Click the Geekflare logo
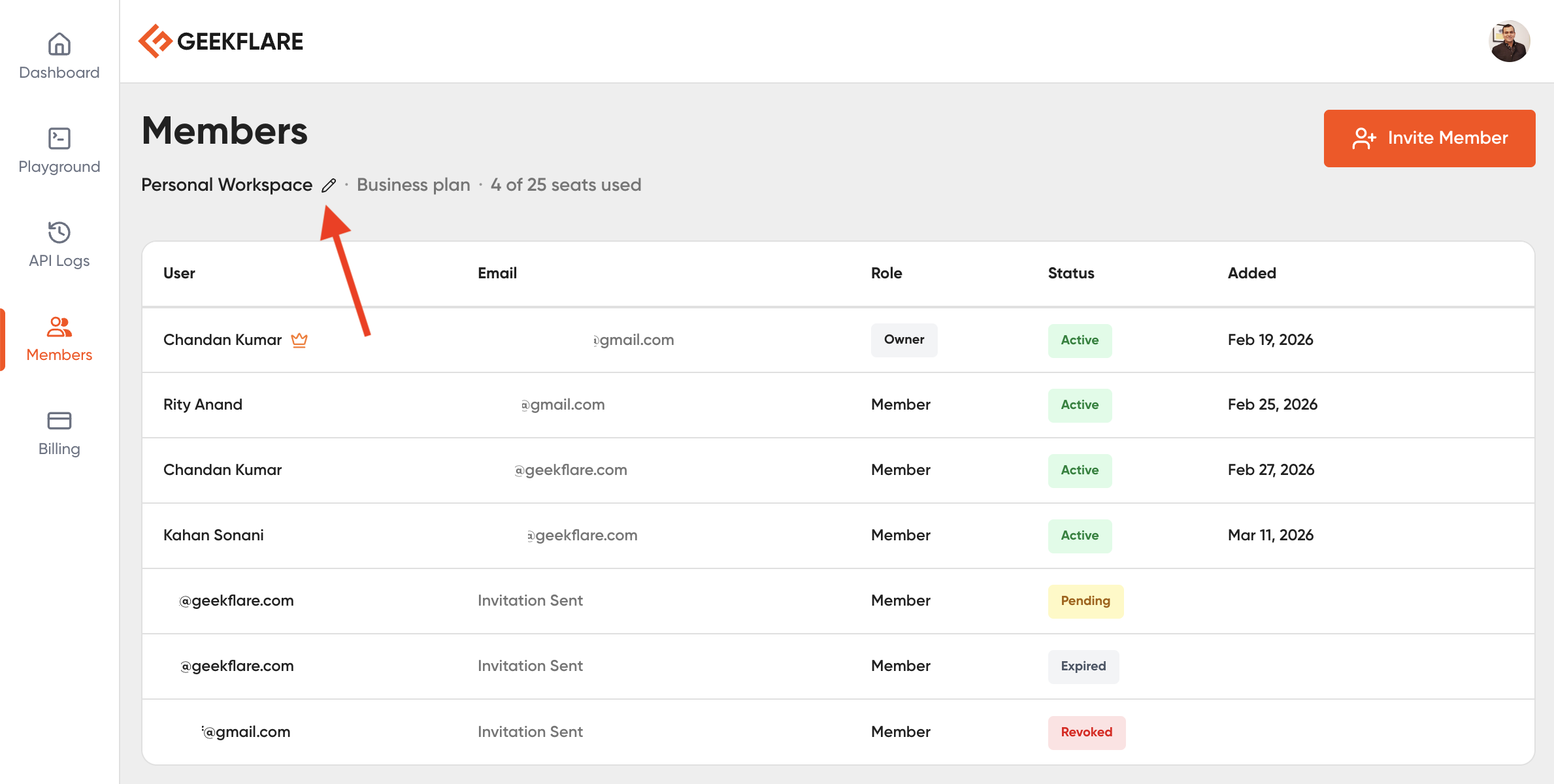 pos(221,41)
